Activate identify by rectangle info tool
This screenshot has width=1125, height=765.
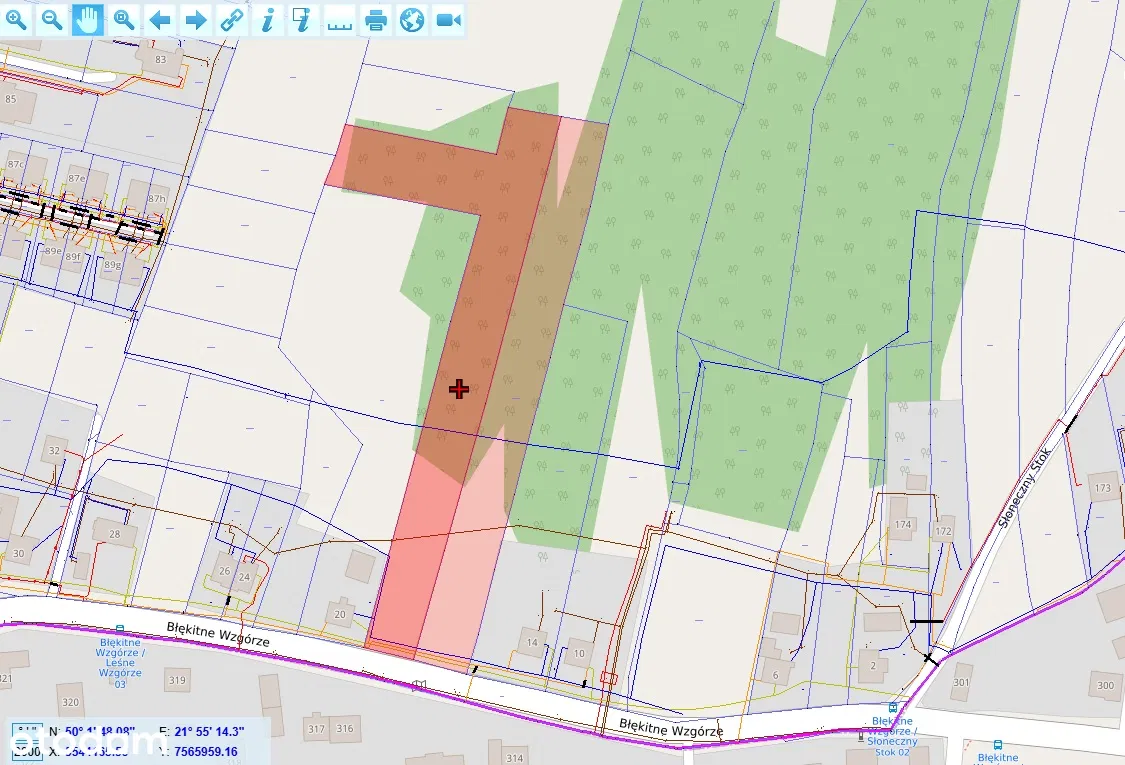(x=303, y=19)
